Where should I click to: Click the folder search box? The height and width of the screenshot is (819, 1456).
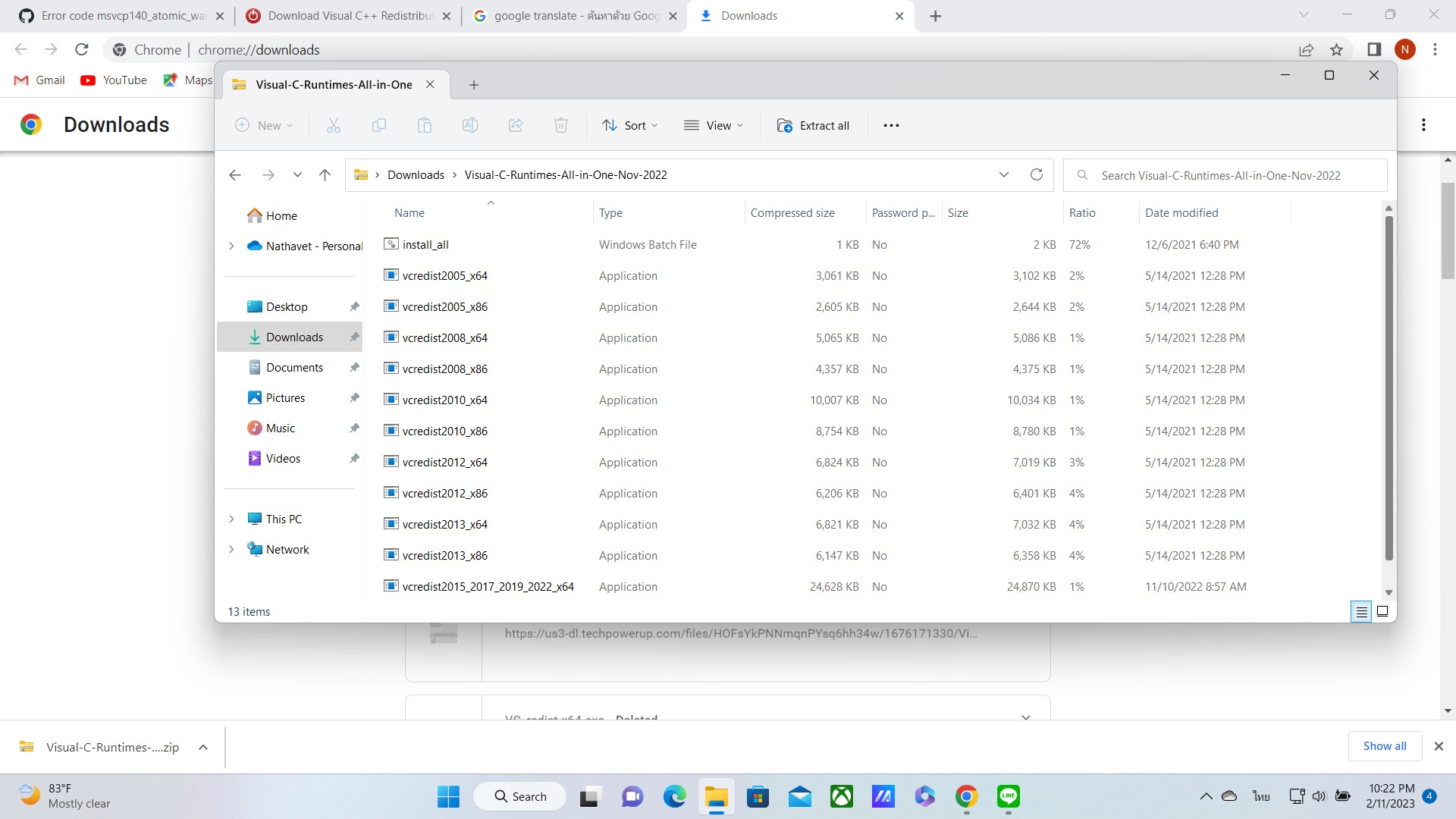[x=1225, y=174]
